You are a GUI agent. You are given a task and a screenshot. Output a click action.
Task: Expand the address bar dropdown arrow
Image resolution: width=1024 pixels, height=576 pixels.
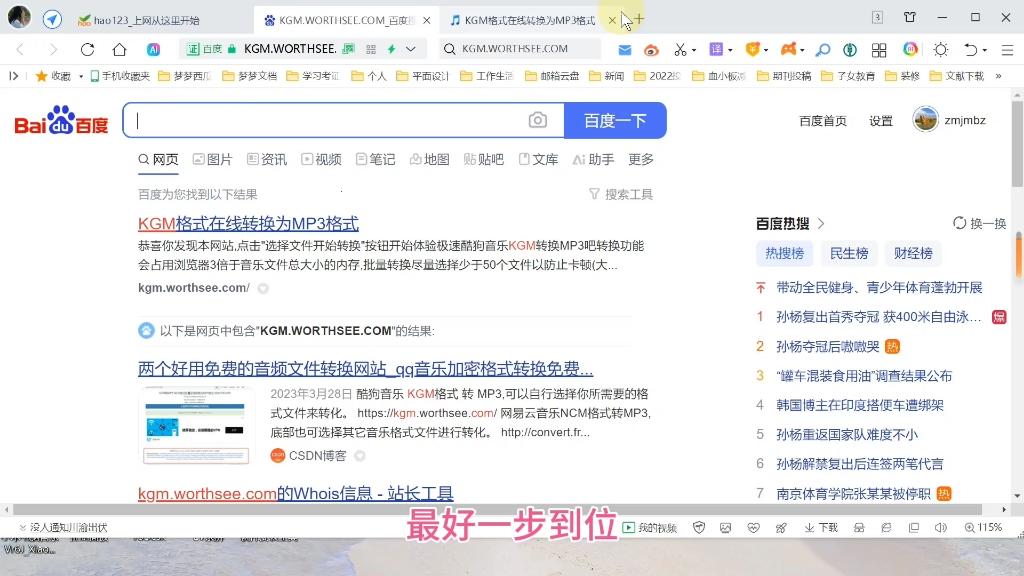(x=411, y=49)
